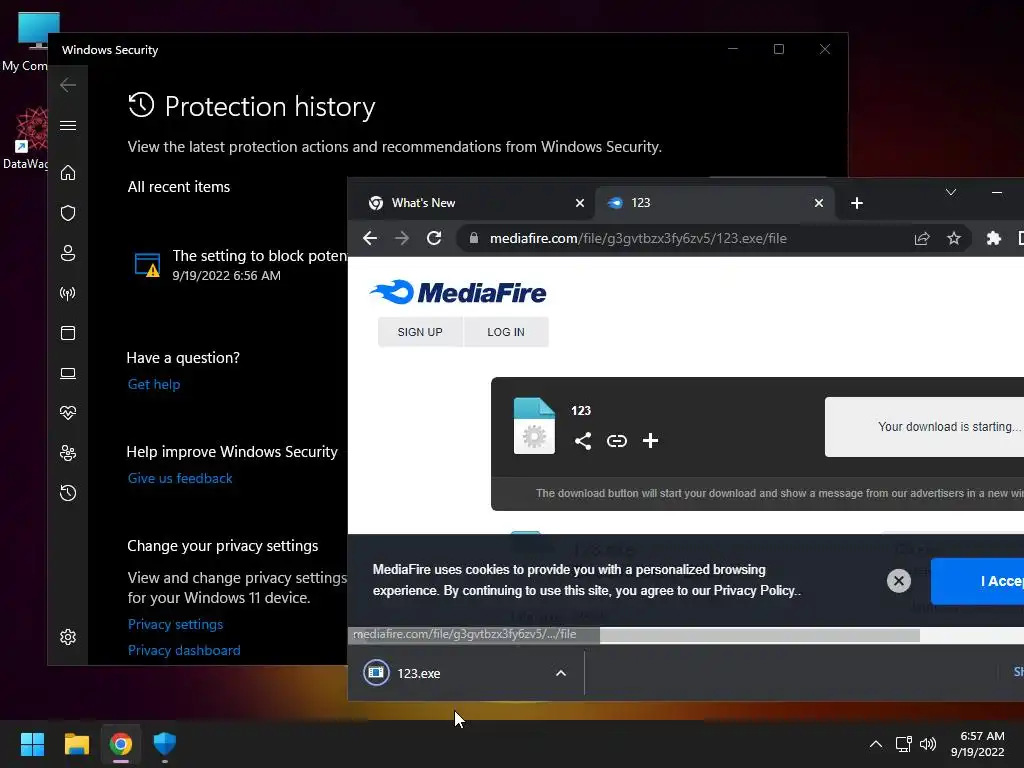Click the network tray icon
Screen dimensions: 1024x768
click(x=903, y=744)
